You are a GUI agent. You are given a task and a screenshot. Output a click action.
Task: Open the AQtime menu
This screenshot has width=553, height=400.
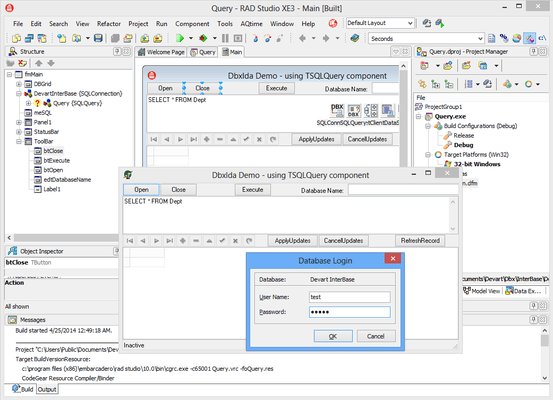251,24
